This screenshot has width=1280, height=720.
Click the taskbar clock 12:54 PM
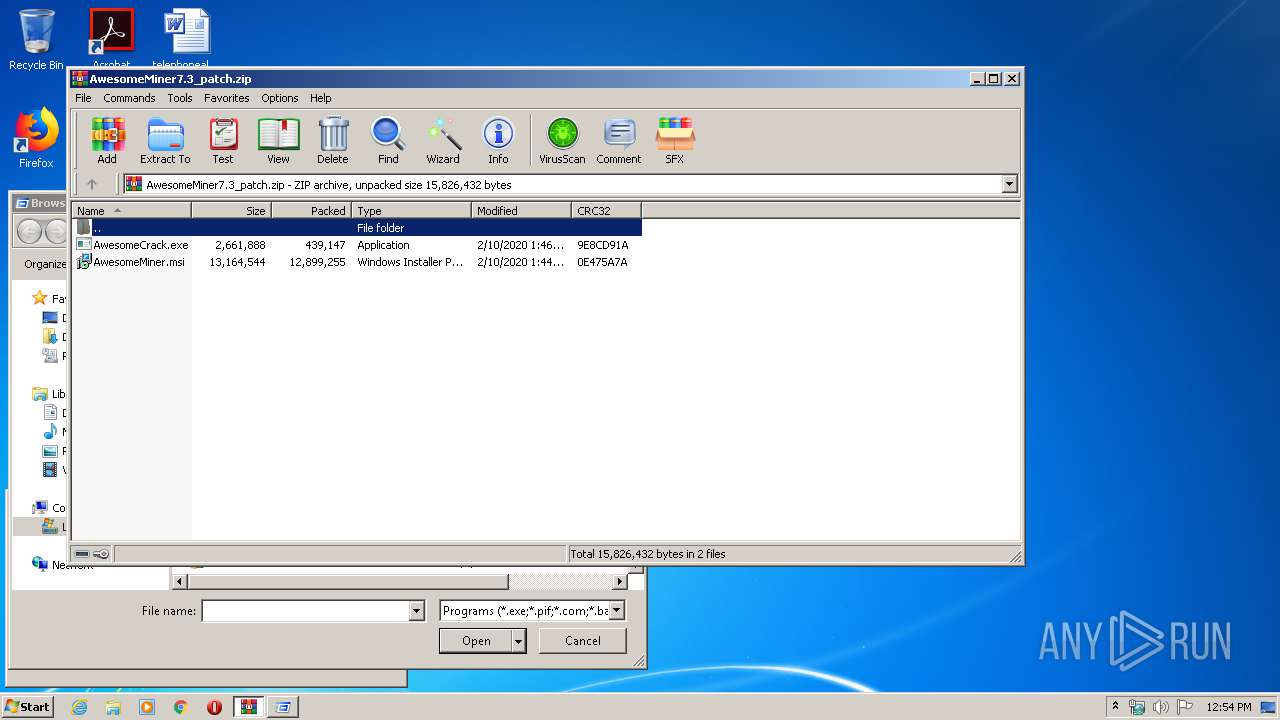[1229, 707]
